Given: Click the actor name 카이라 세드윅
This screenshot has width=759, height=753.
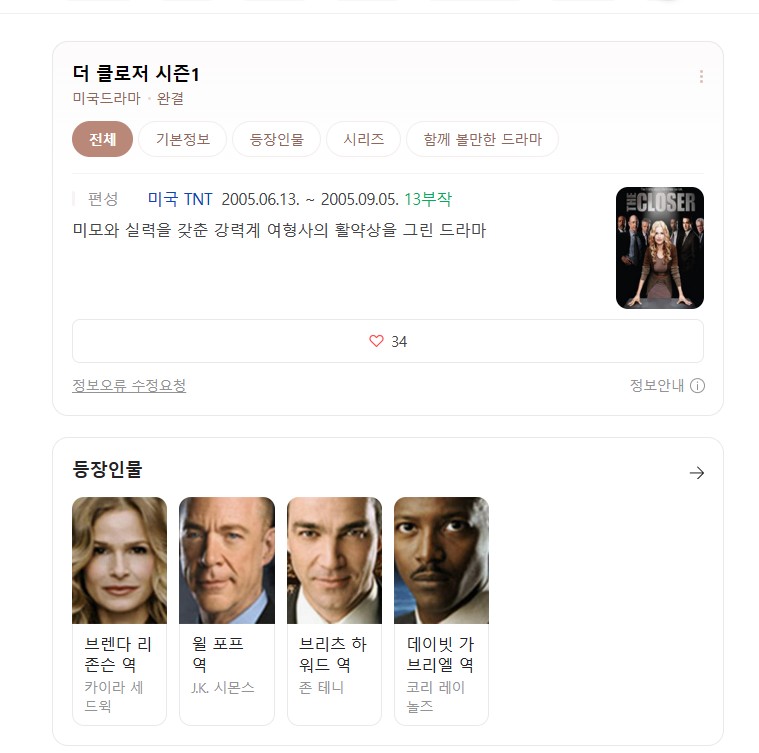Looking at the screenshot, I should click(x=114, y=696).
